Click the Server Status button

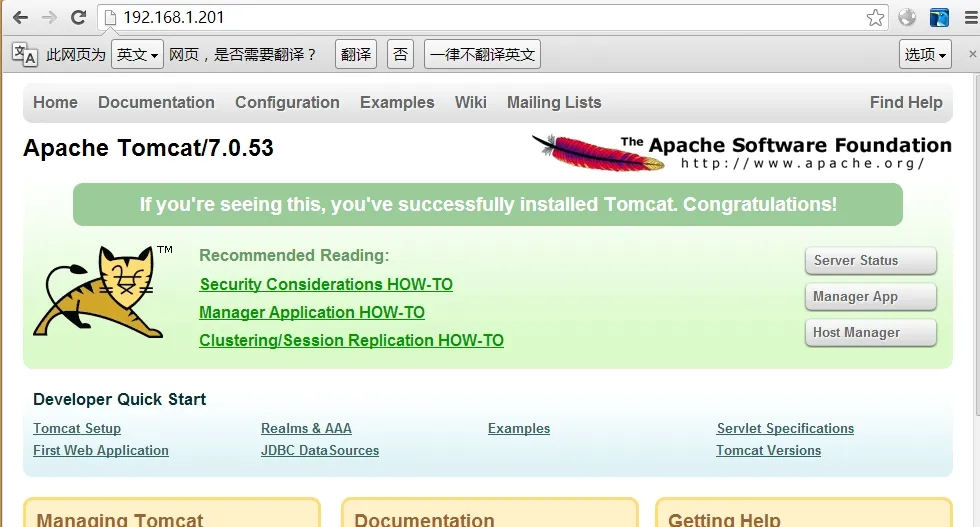coord(871,261)
